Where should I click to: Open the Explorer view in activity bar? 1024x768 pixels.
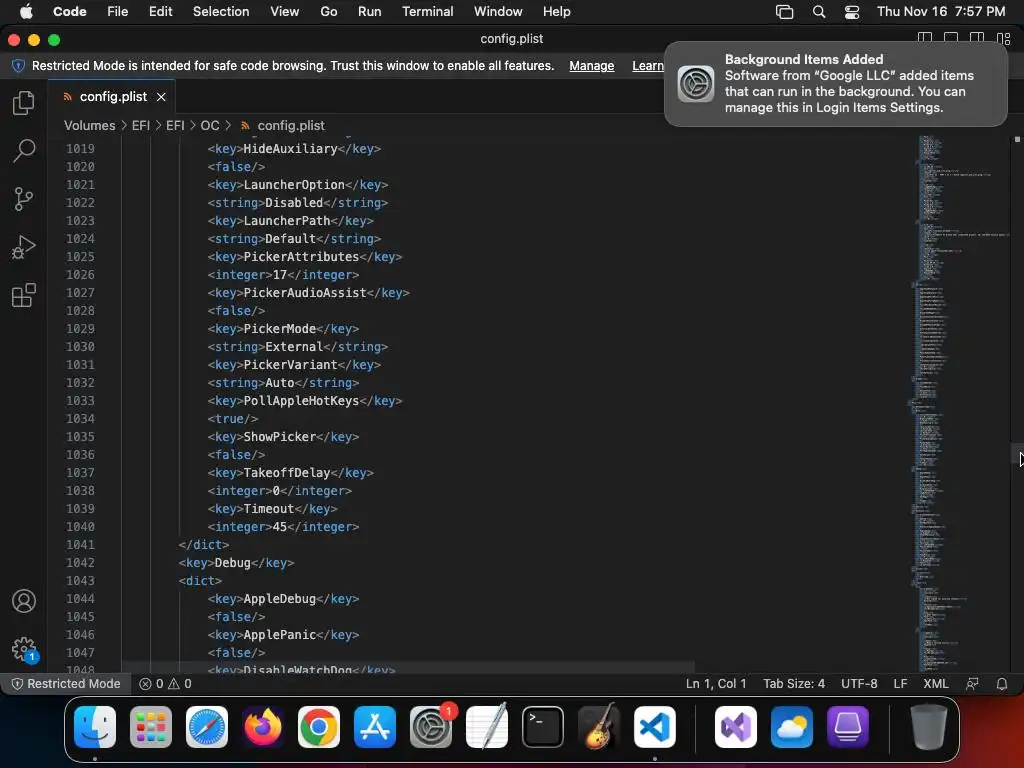[24, 103]
